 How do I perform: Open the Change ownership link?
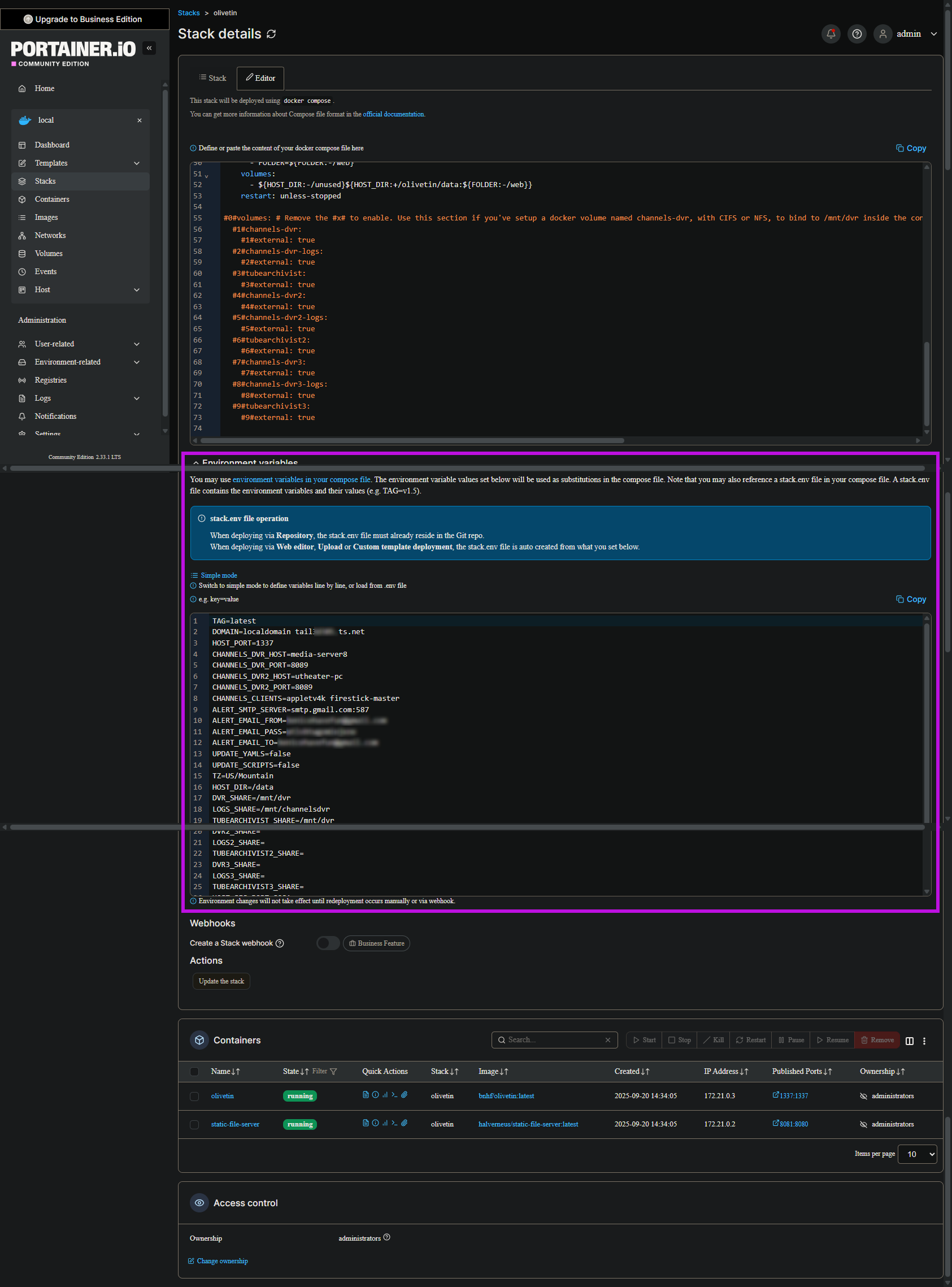pyautogui.click(x=222, y=1260)
